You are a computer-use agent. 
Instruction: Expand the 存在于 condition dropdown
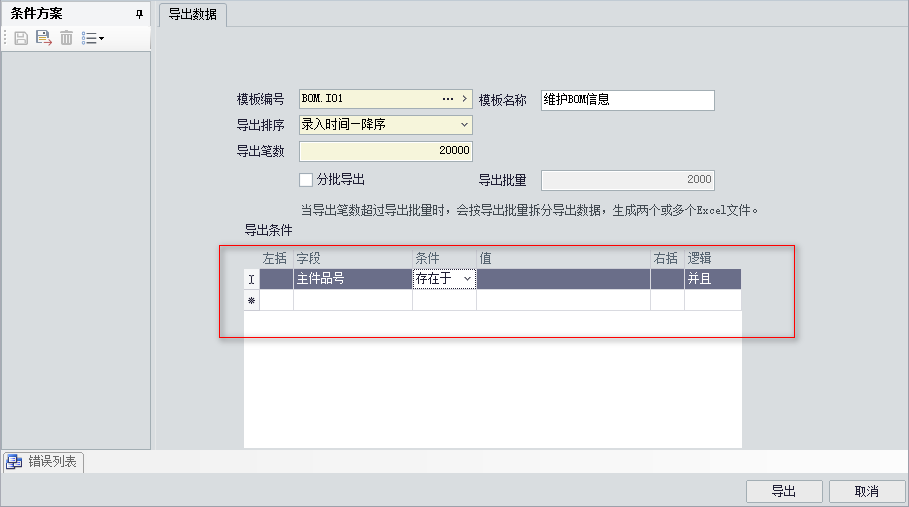pos(467,279)
